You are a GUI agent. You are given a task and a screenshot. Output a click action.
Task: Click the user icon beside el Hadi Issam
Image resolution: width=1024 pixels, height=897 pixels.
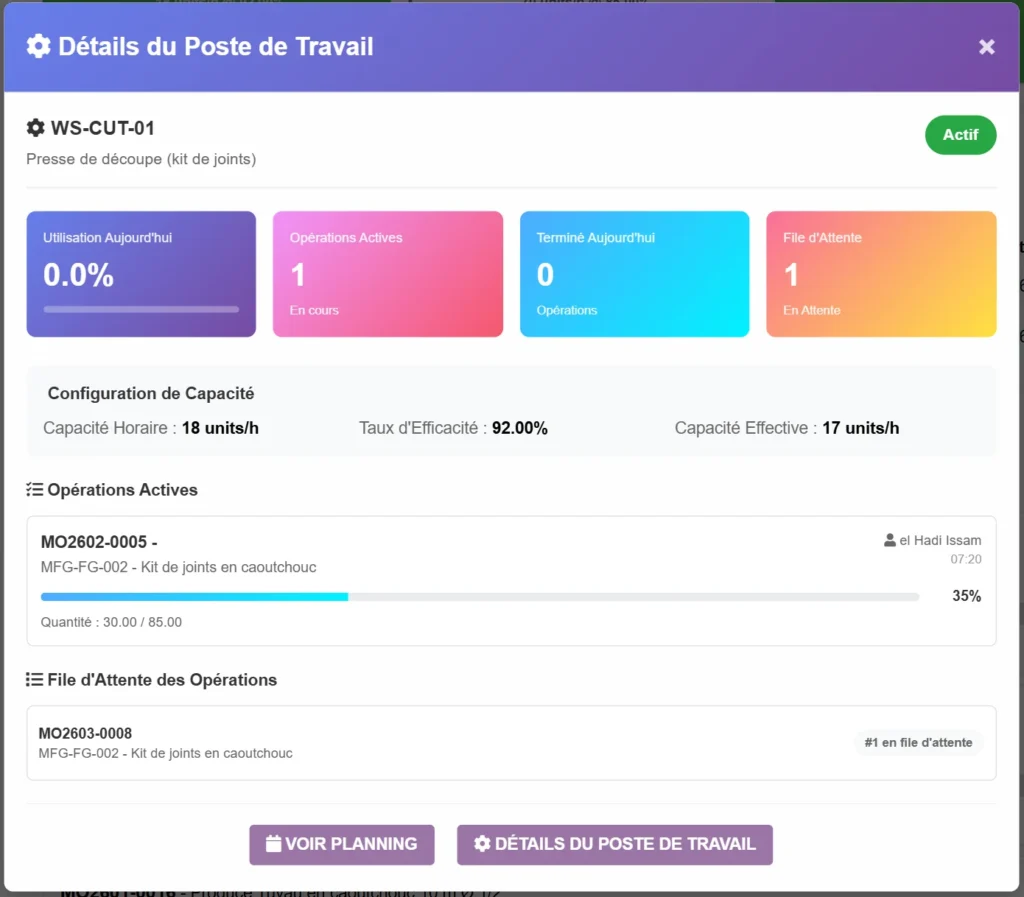click(x=890, y=541)
